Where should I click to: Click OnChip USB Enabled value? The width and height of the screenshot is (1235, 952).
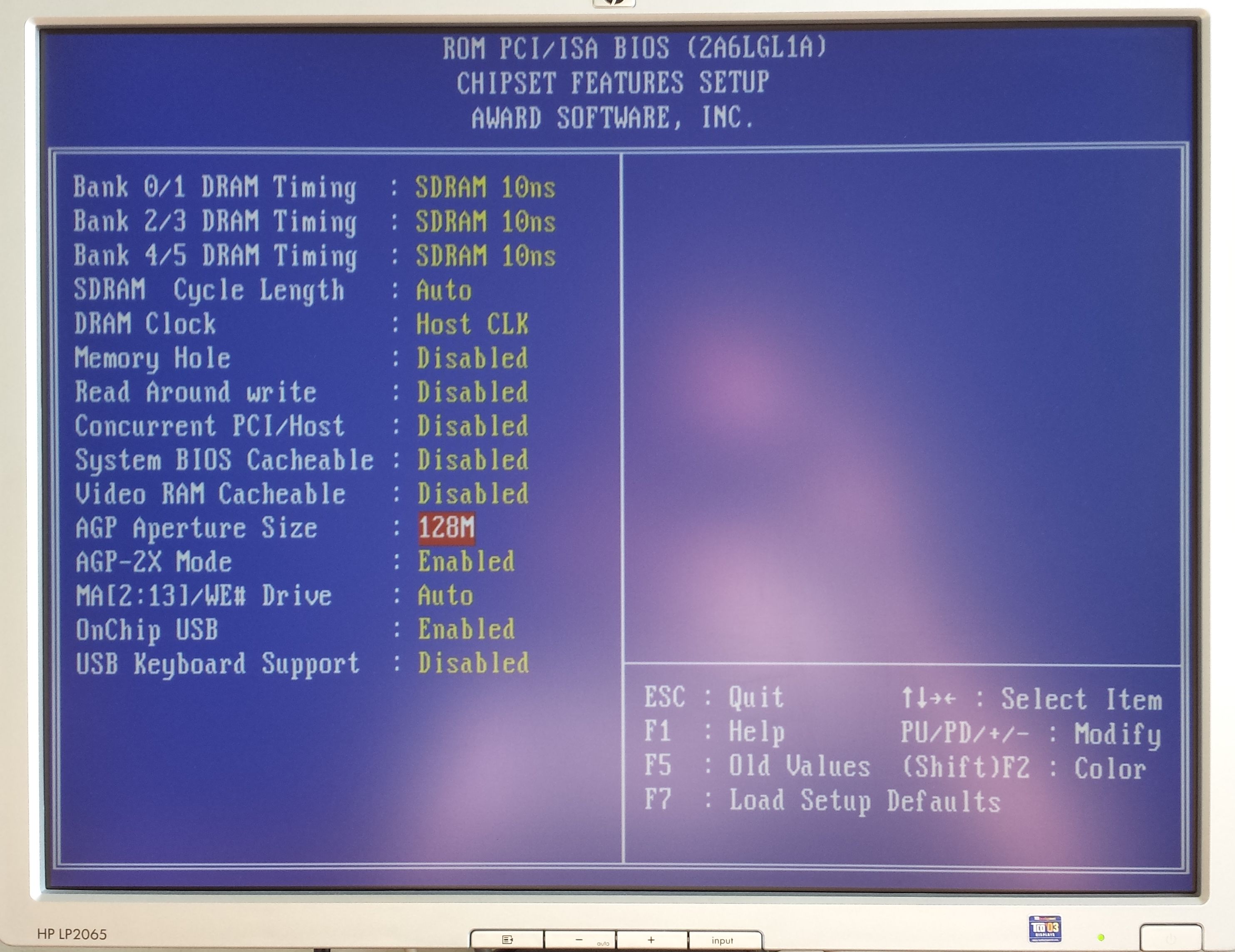(x=467, y=629)
